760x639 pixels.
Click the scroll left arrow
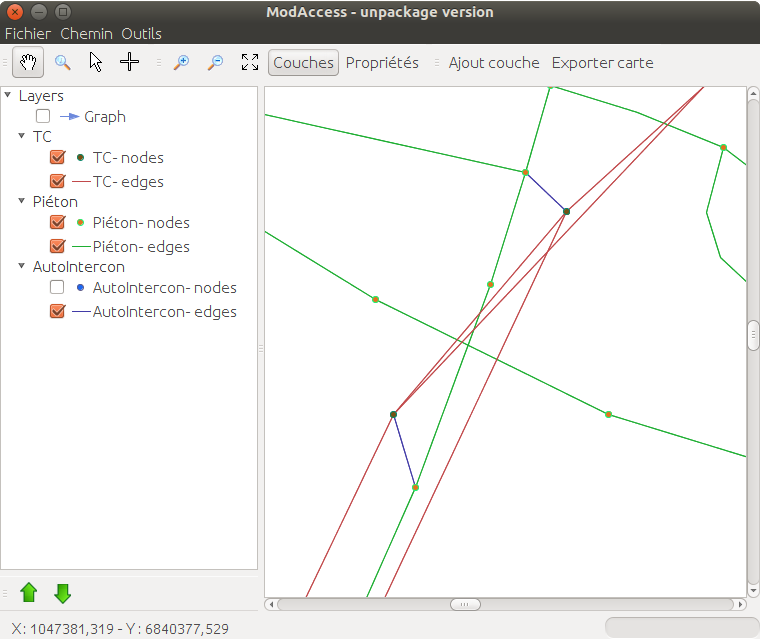coord(271,605)
